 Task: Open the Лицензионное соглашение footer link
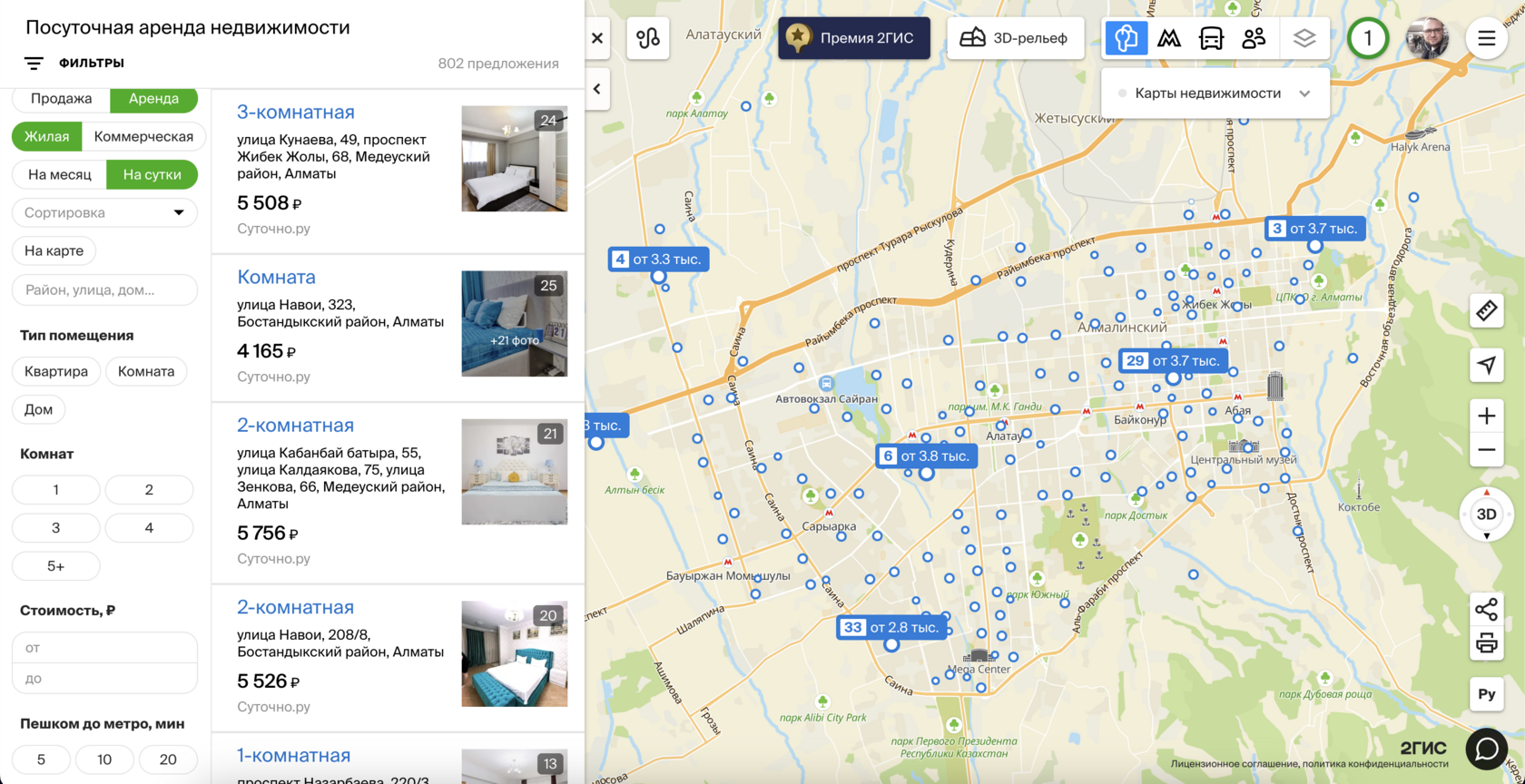pos(1232,764)
